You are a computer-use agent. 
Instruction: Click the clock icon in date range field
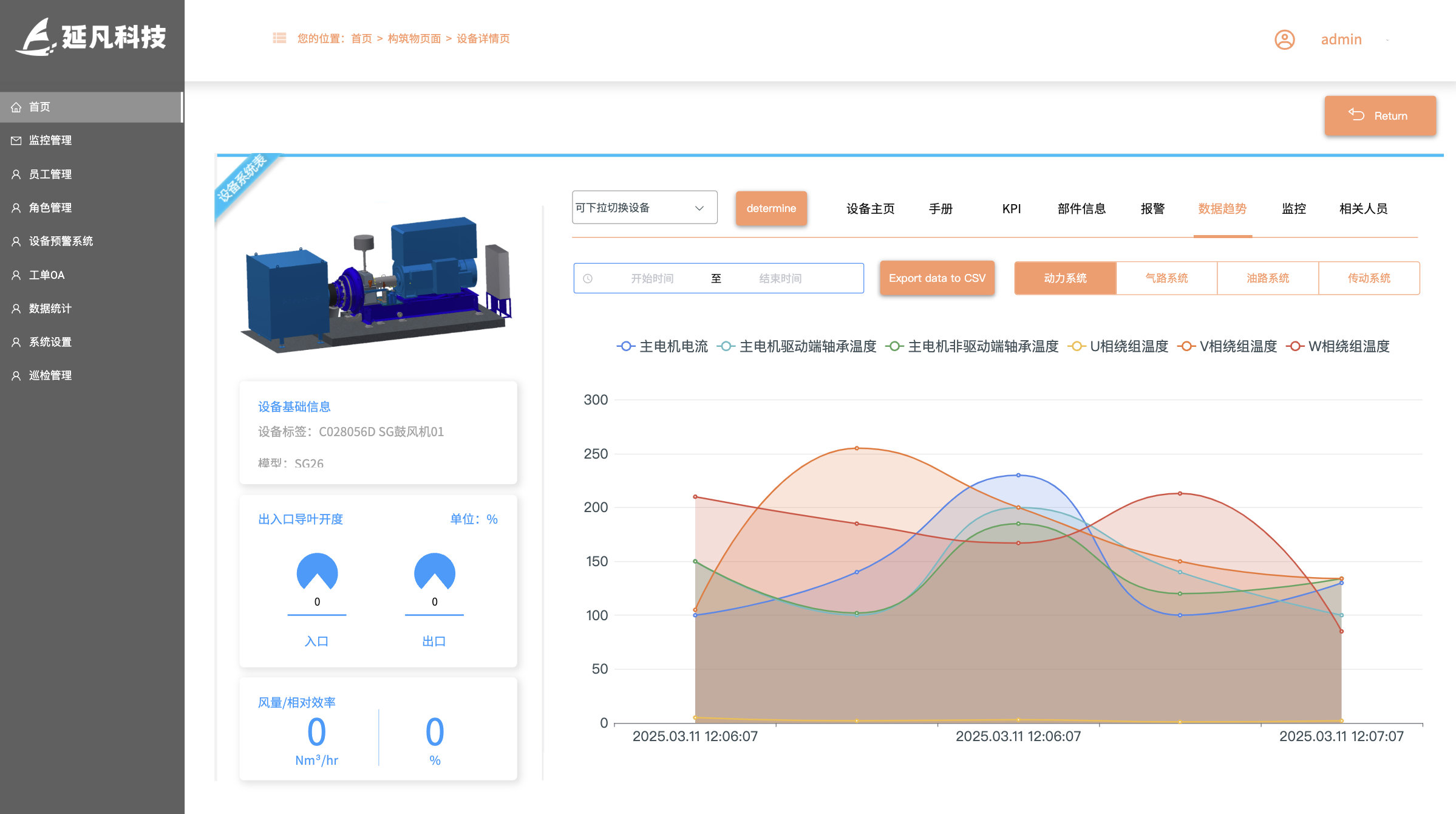pos(588,278)
